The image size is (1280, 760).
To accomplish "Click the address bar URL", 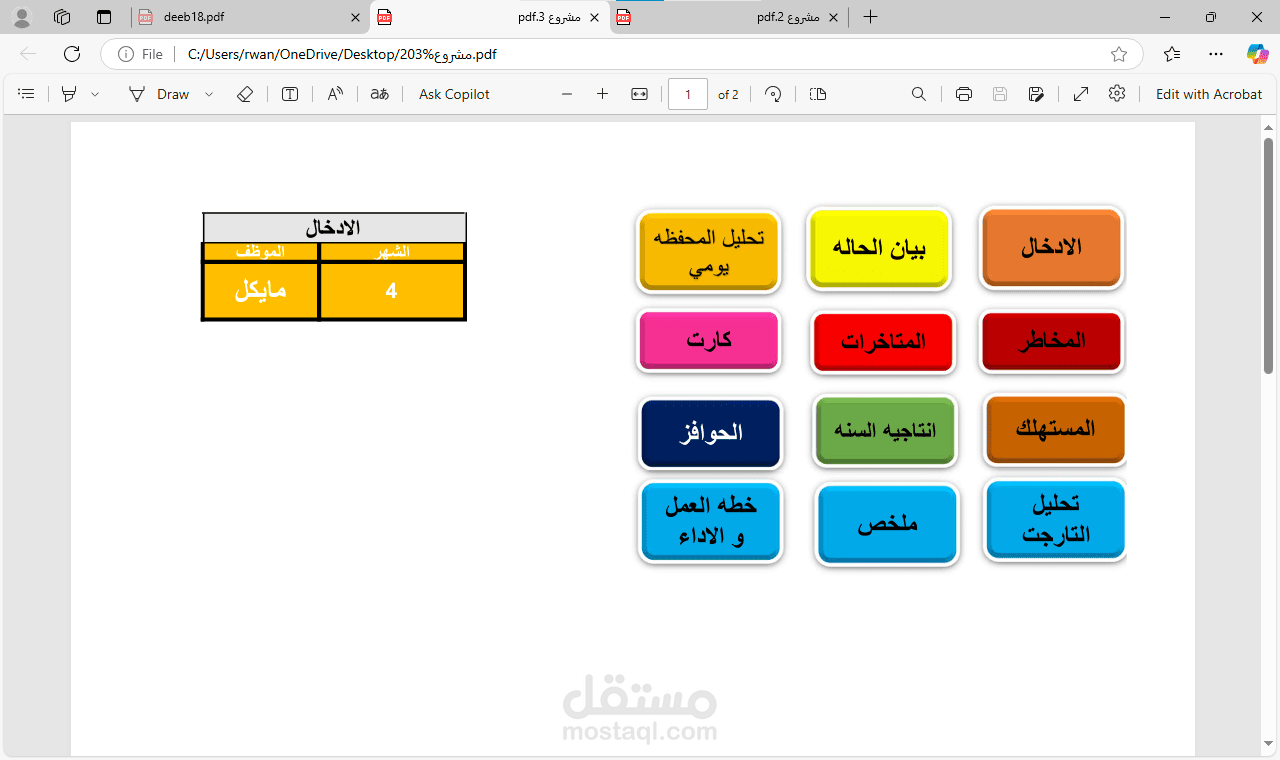I will coord(342,54).
